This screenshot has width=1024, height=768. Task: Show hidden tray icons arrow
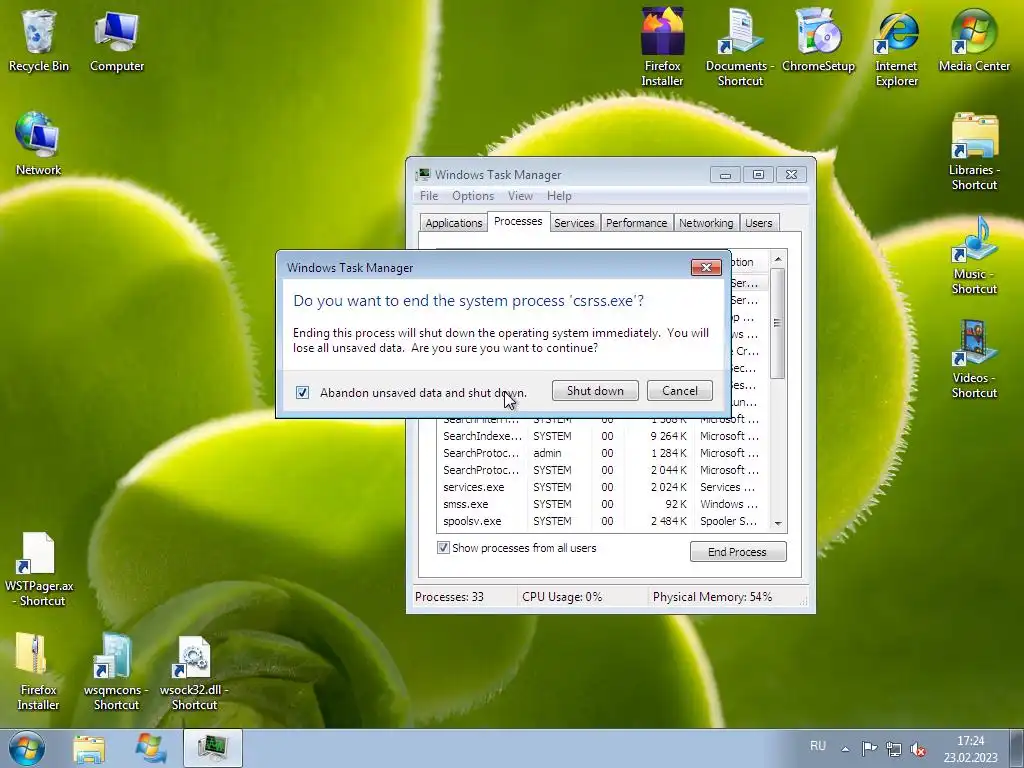click(x=845, y=748)
